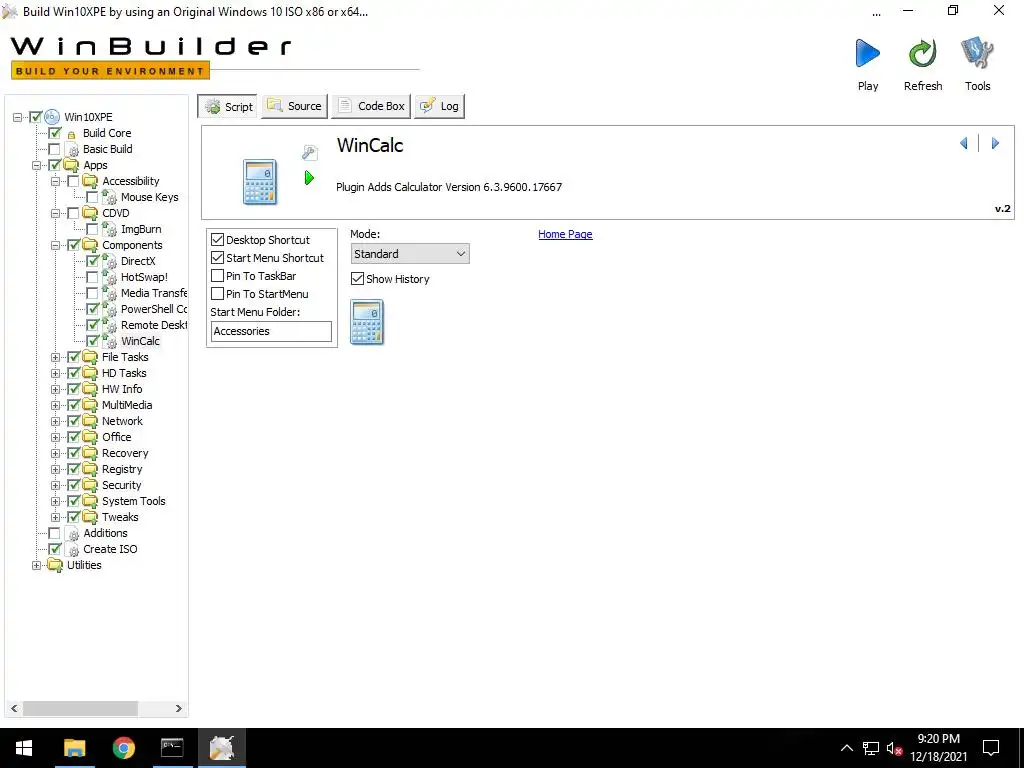The image size is (1024, 768).
Task: Select Remote Desktop in the tree
Action: click(x=154, y=325)
